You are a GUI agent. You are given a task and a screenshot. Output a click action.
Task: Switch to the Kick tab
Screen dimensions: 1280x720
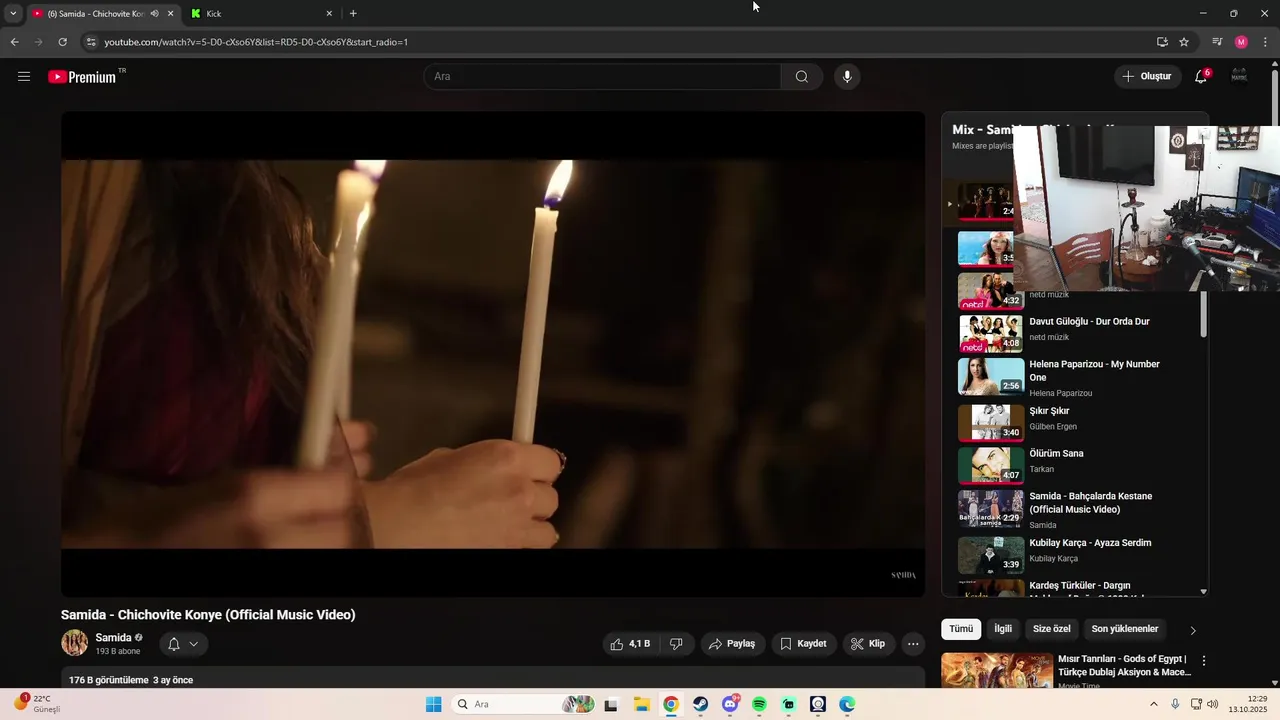262,14
